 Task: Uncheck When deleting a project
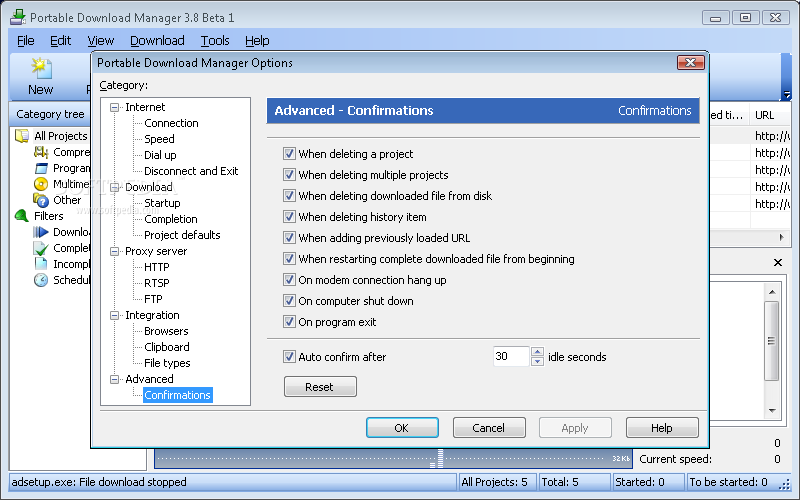[289, 154]
